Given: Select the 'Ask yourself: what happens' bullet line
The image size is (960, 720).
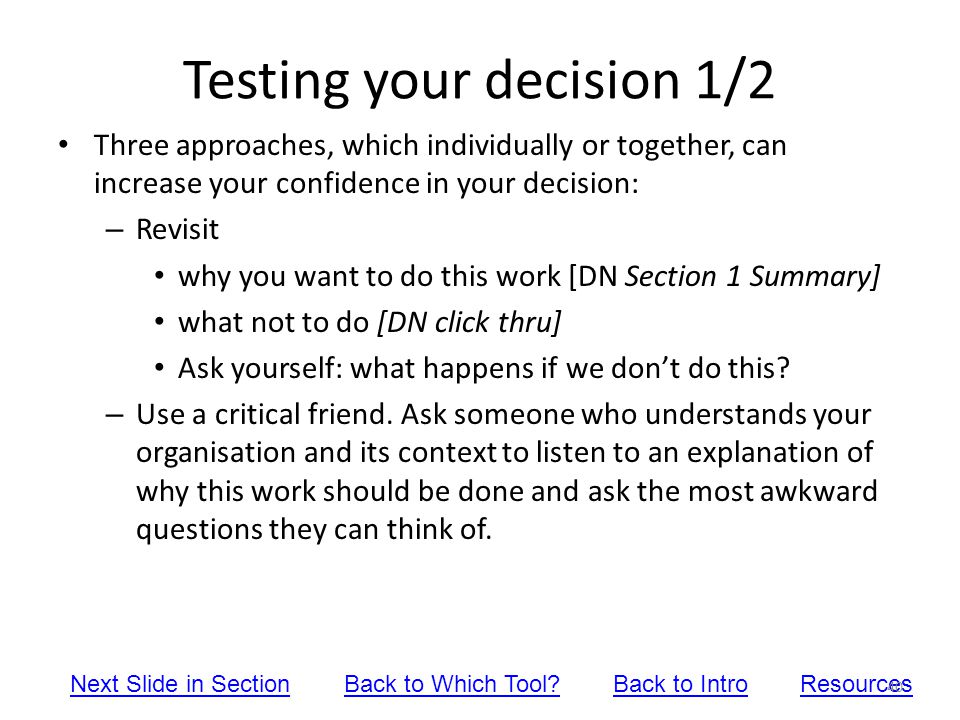Looking at the screenshot, I should [x=484, y=369].
